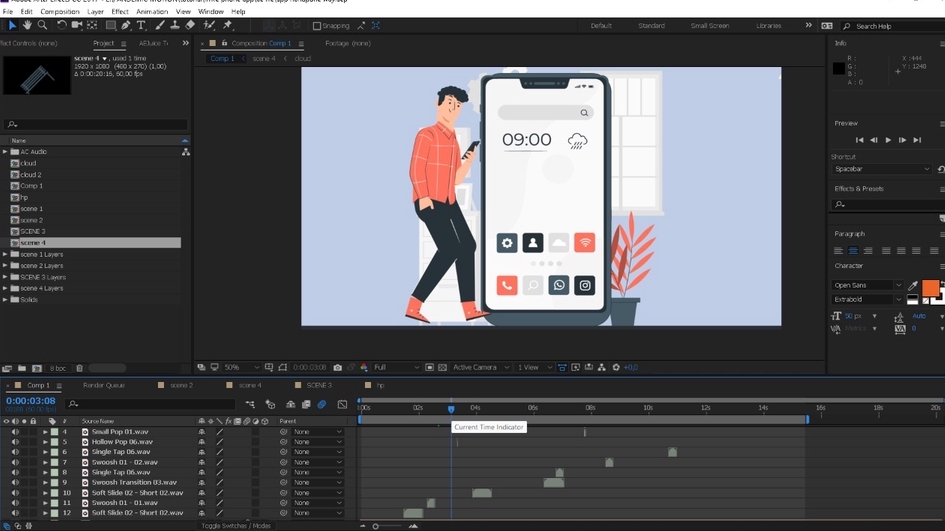Image resolution: width=945 pixels, height=531 pixels.
Task: Select the Rotation tool
Action: [x=61, y=25]
